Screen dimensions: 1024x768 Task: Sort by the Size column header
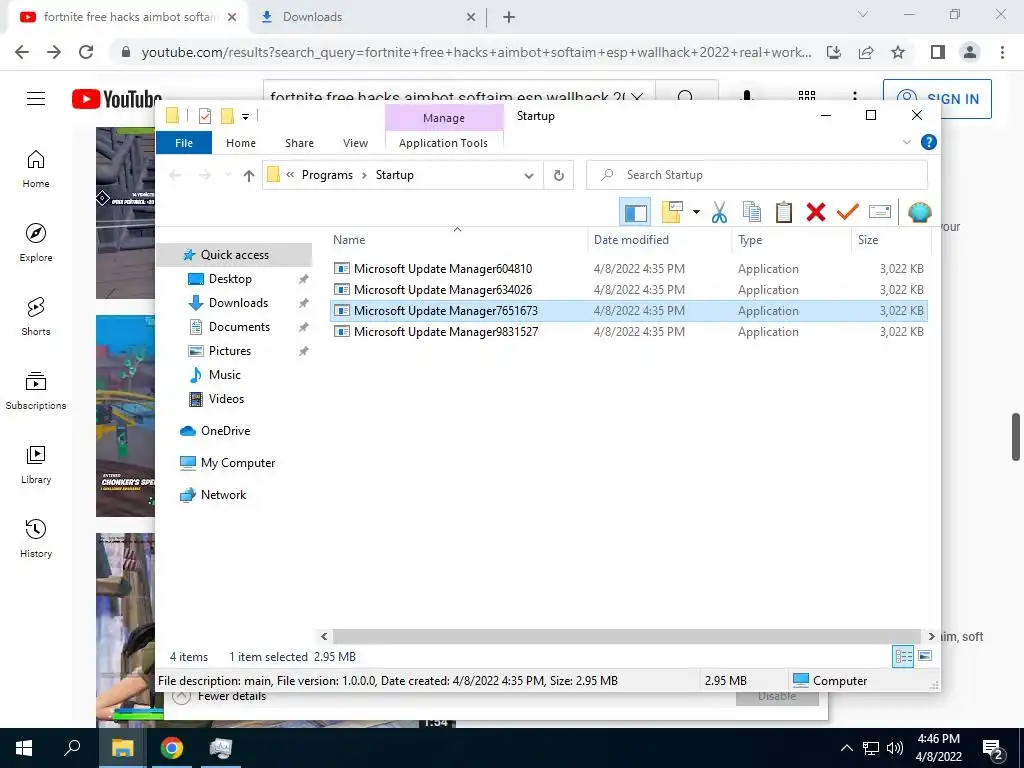coord(868,240)
